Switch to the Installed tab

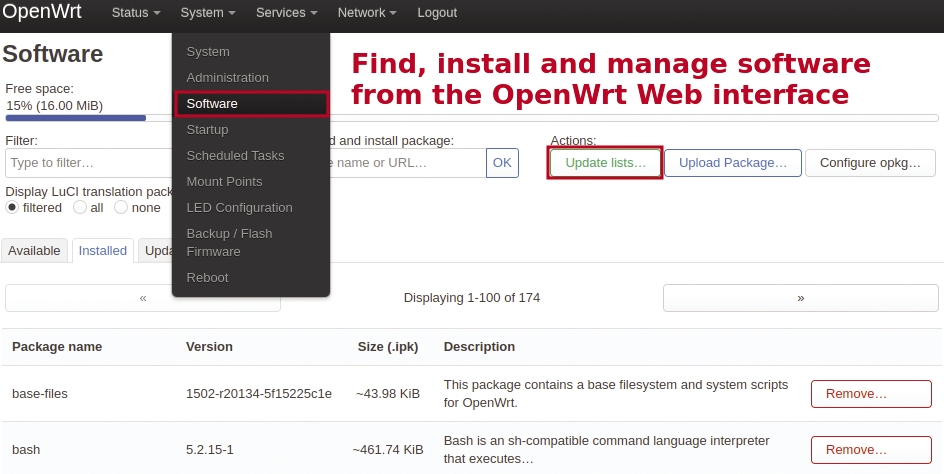(102, 251)
